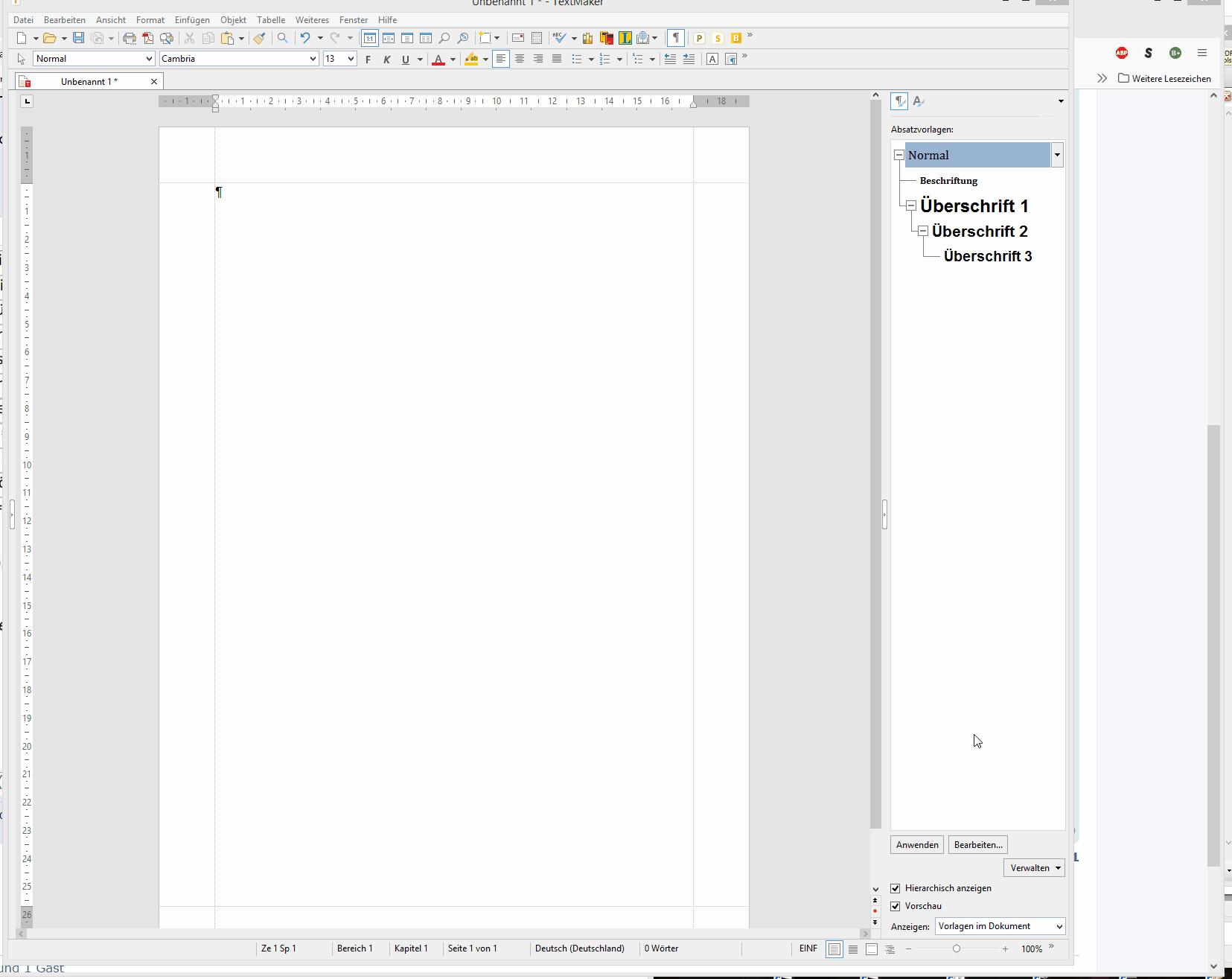Click the Undo arrow icon

pyautogui.click(x=305, y=38)
